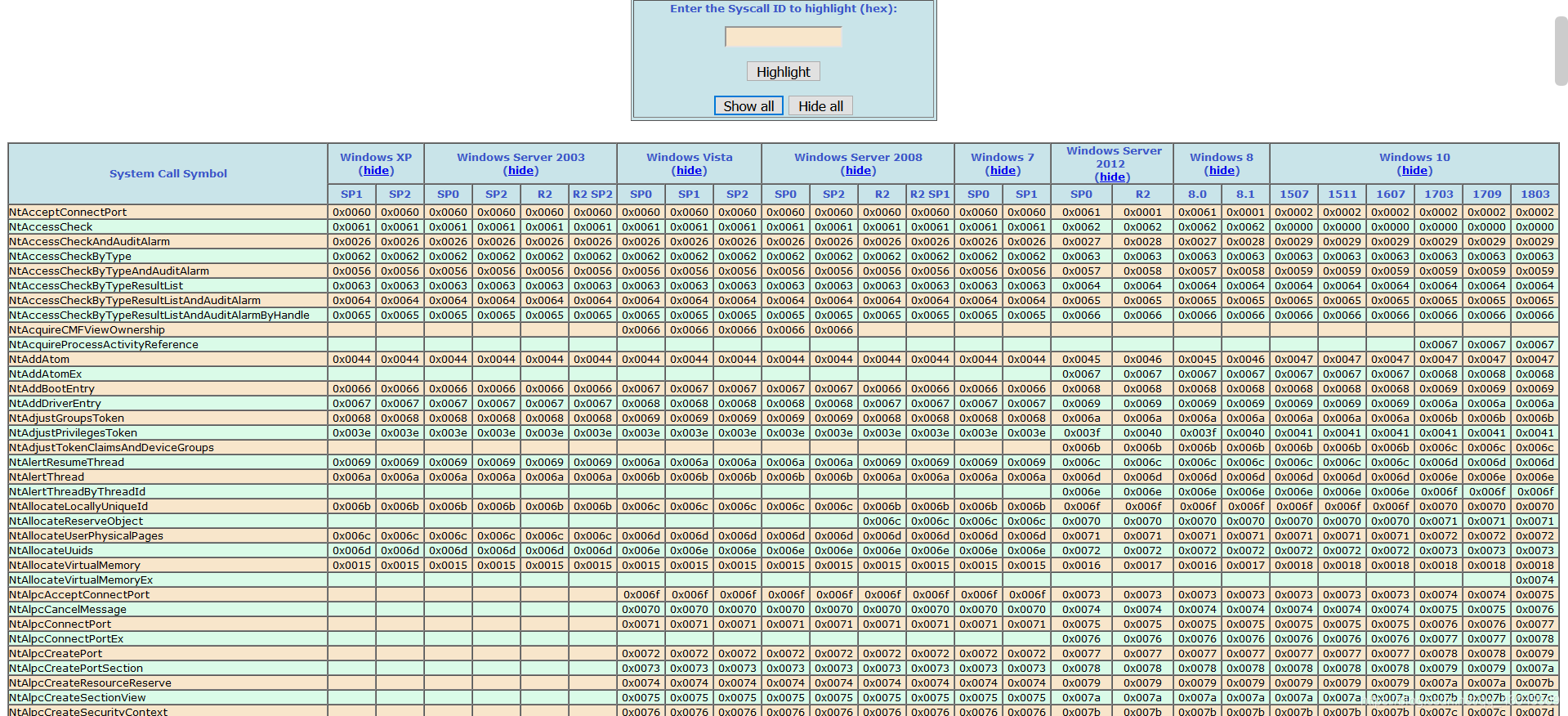Click the Syscall ID hex input field

tap(783, 37)
